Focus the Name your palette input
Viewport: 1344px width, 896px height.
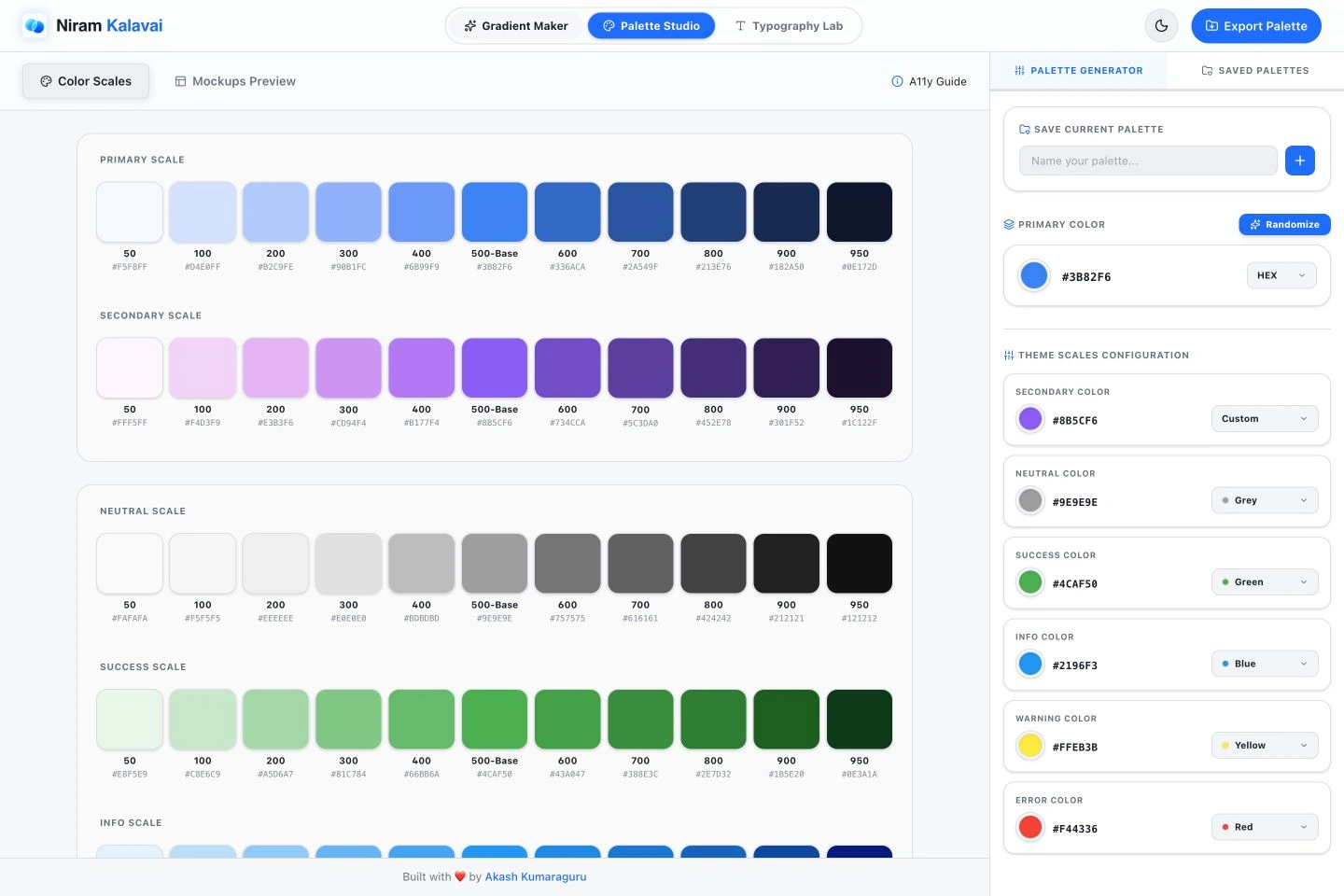point(1148,161)
